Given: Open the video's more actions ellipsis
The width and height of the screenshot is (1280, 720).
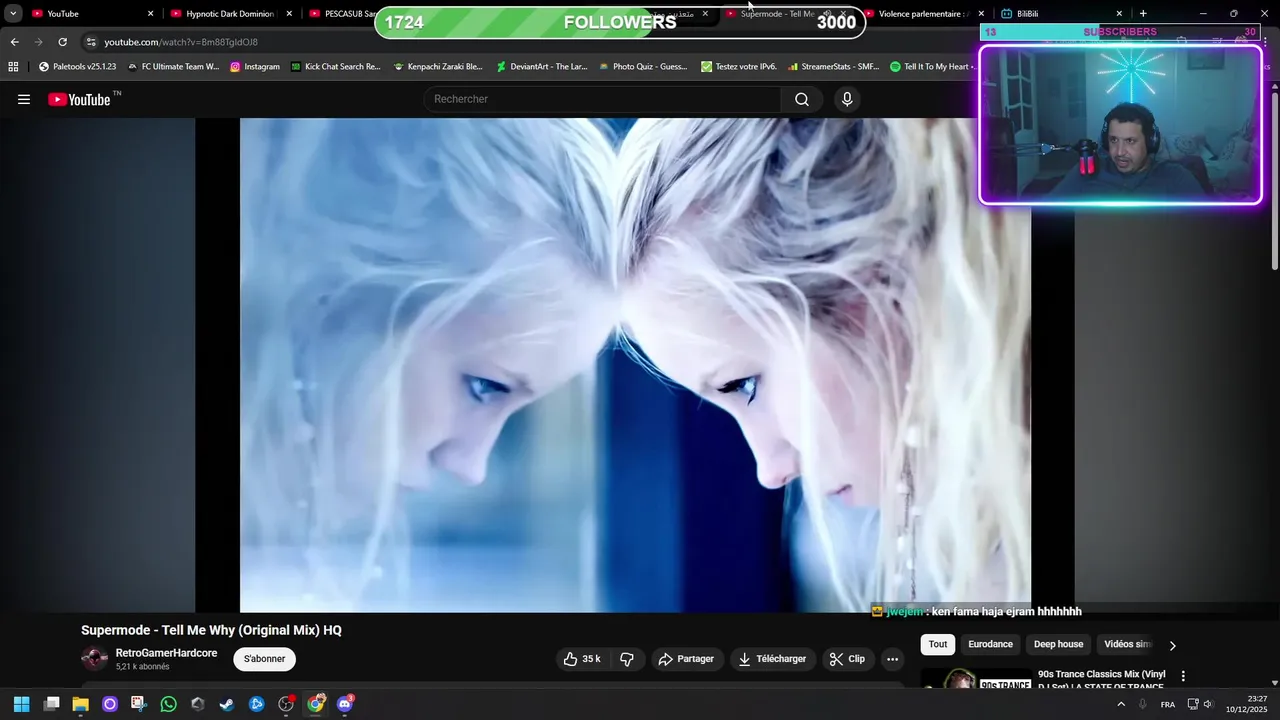Looking at the screenshot, I should click(x=892, y=659).
